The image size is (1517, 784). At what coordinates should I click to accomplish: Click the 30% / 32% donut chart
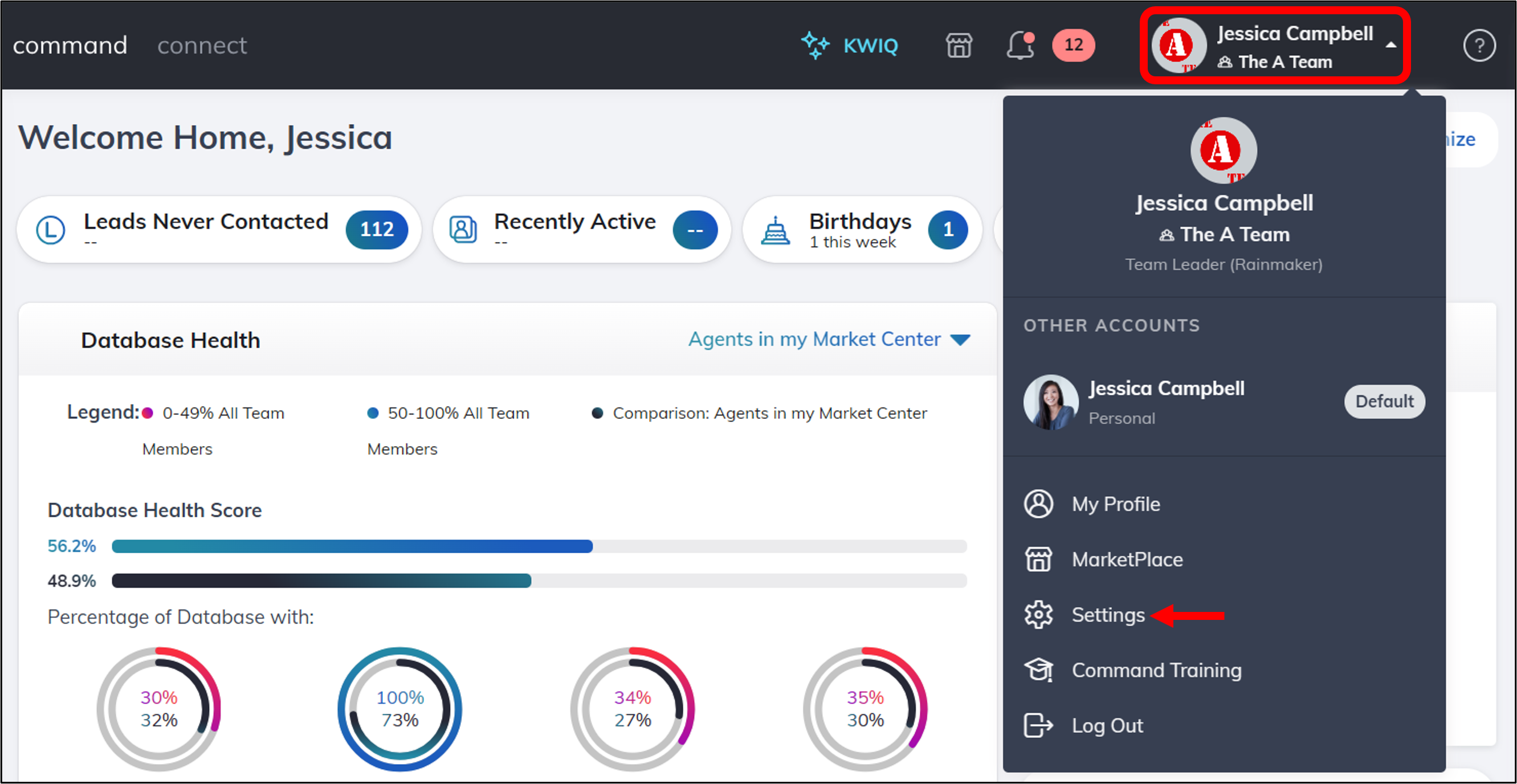coord(159,709)
